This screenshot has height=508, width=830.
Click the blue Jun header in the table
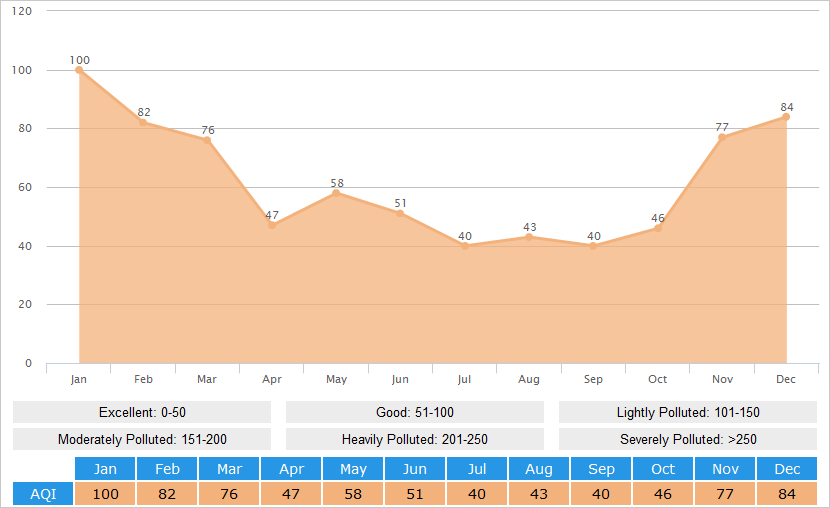point(415,469)
